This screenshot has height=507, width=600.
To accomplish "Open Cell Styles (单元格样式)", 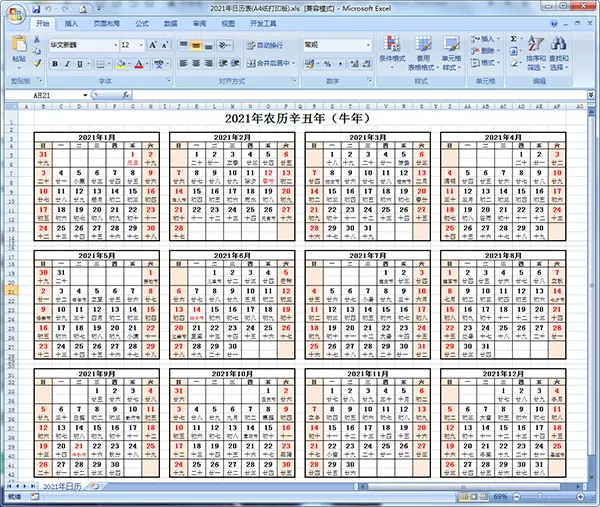I will click(x=452, y=53).
